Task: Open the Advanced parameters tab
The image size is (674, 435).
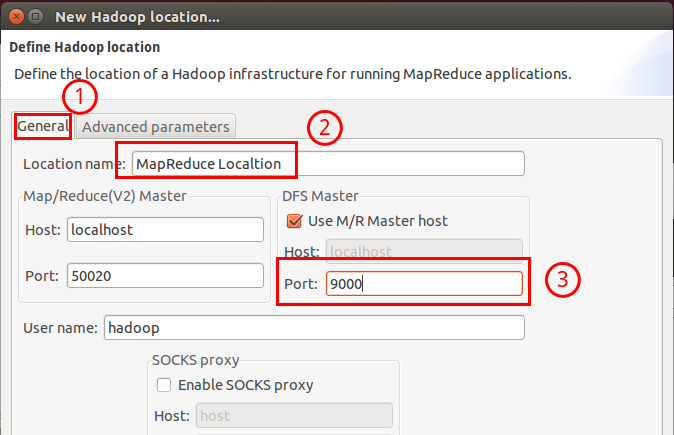Action: point(155,127)
